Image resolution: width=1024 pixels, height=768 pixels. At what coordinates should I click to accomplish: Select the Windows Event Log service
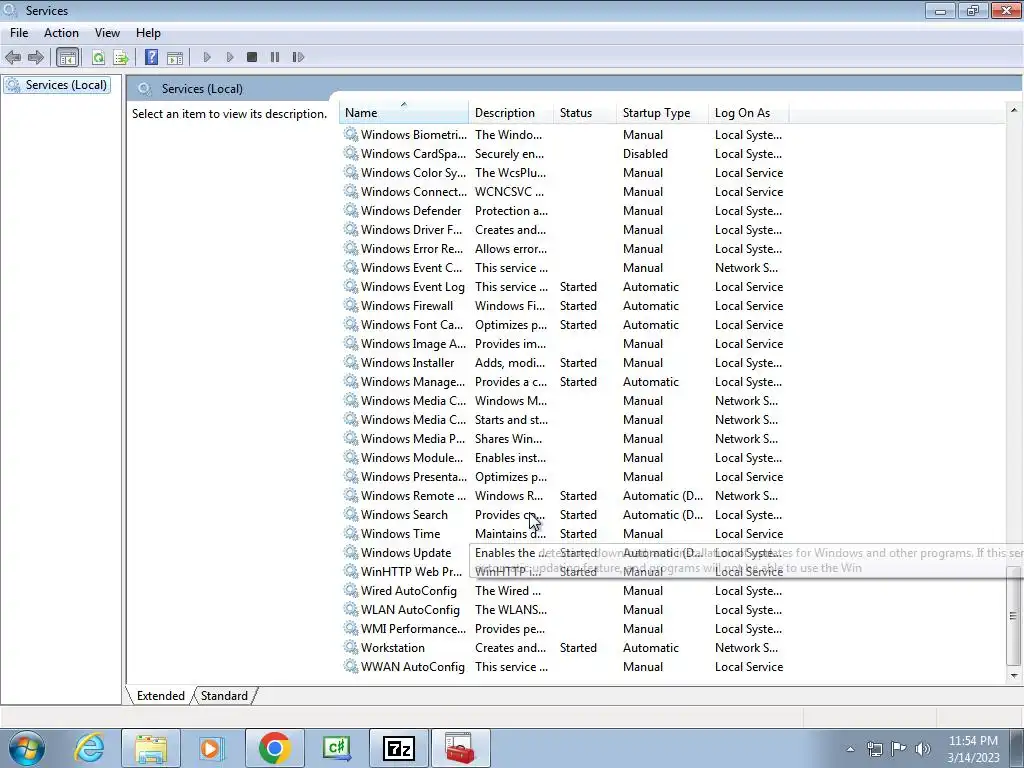click(413, 287)
